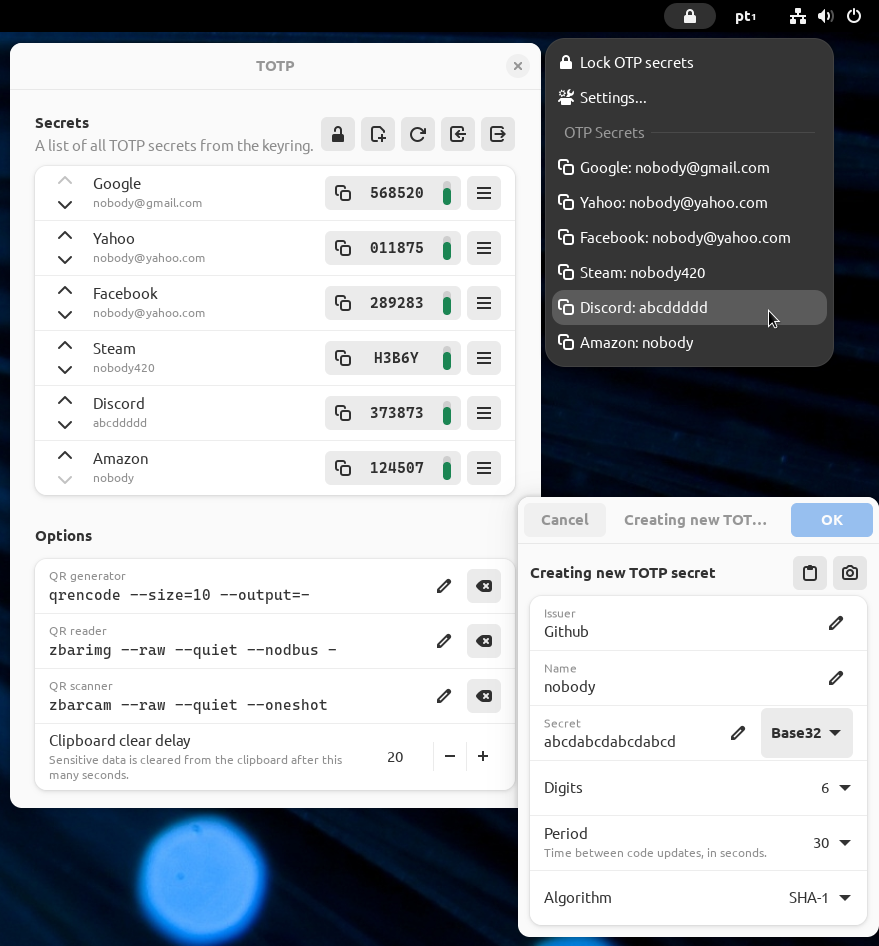
Task: Click the volume icon in top bar
Action: click(826, 16)
